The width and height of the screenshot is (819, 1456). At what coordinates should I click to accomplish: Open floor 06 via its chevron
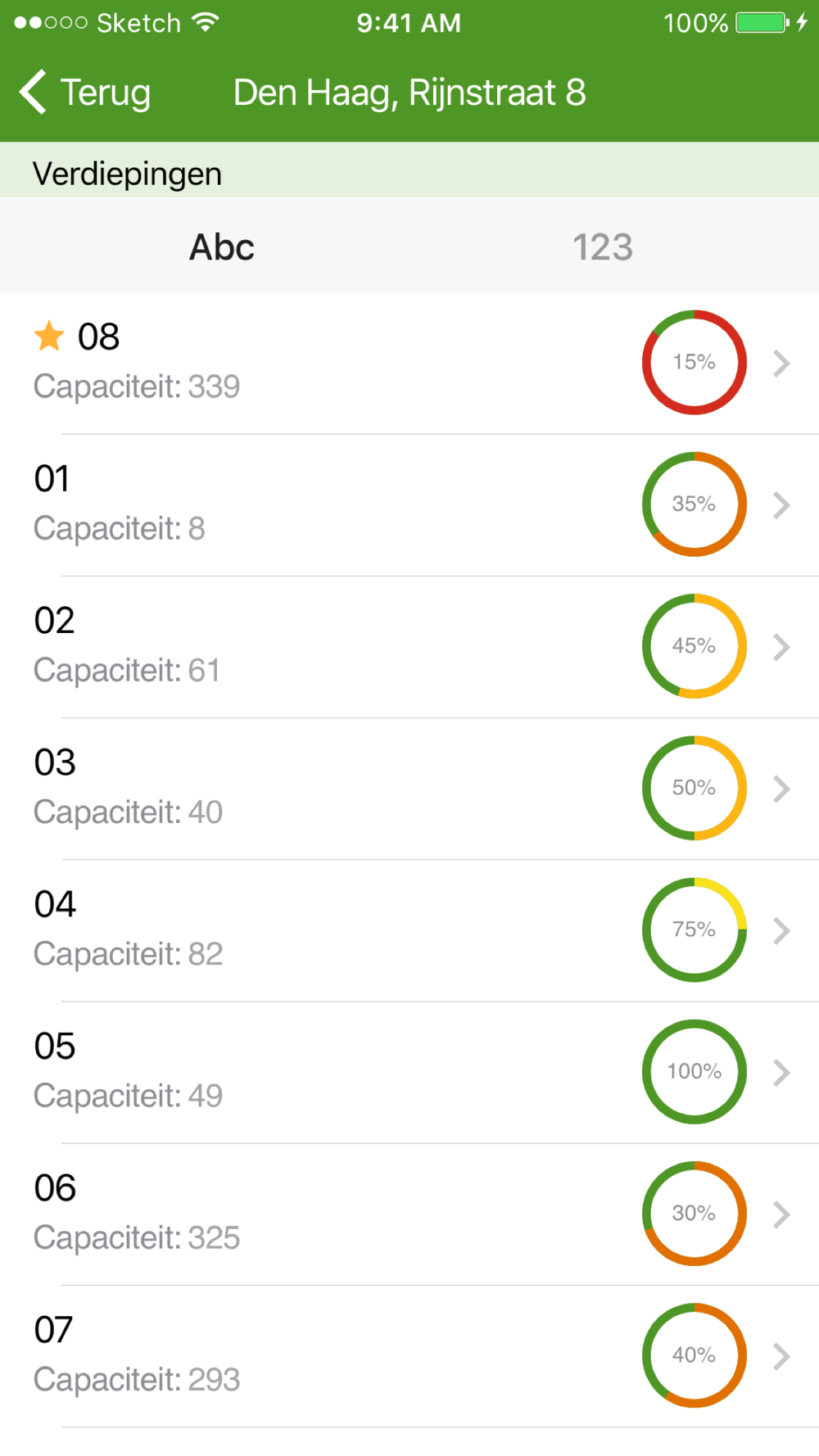tap(781, 1214)
